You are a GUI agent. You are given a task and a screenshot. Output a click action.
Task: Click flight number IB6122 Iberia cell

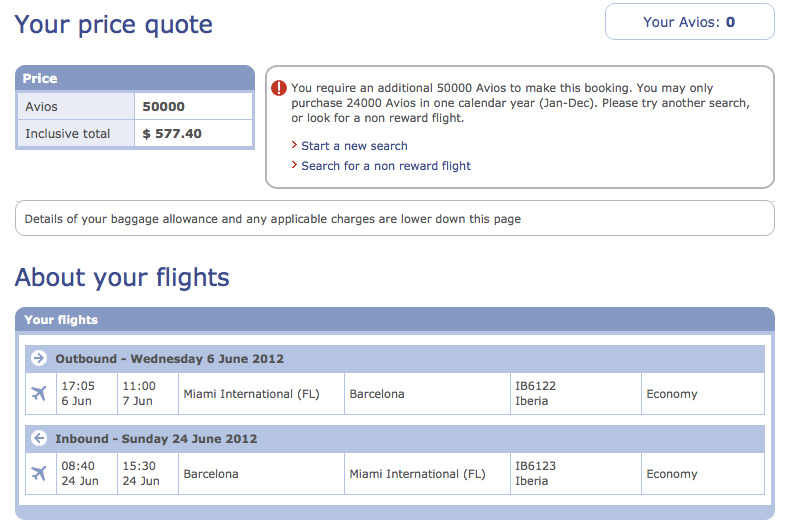tap(575, 394)
